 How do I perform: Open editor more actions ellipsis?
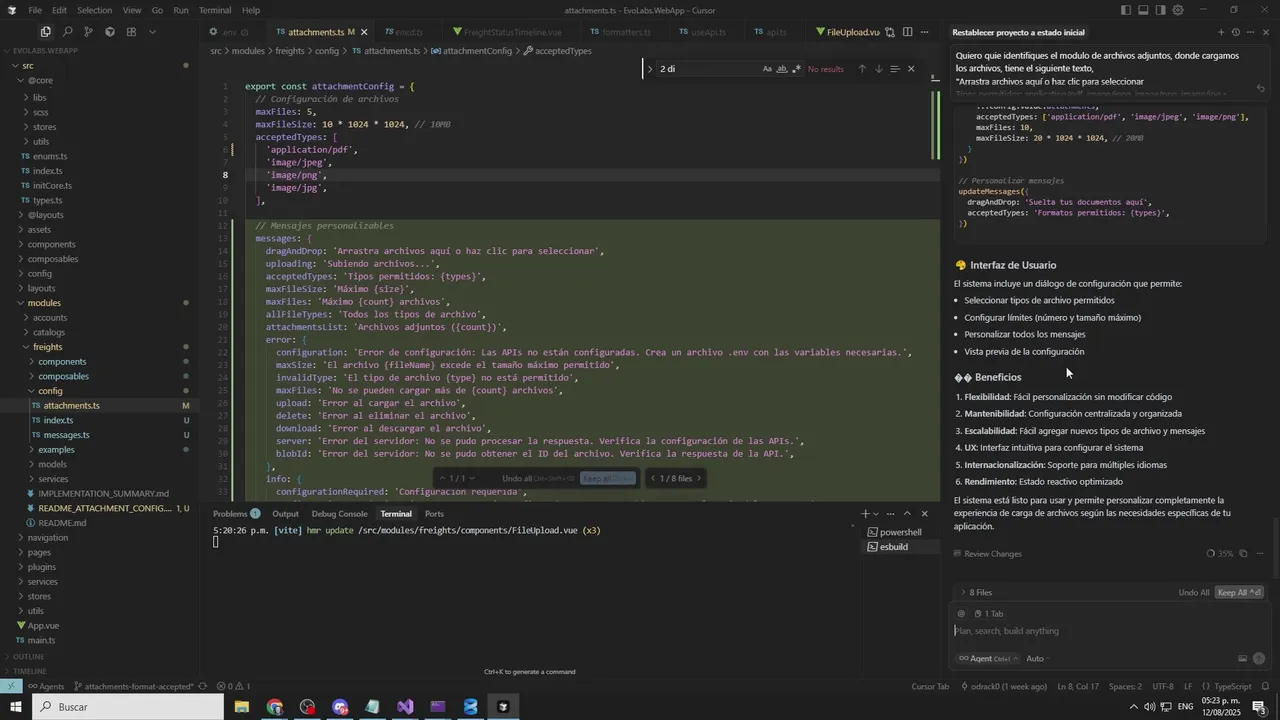(925, 32)
